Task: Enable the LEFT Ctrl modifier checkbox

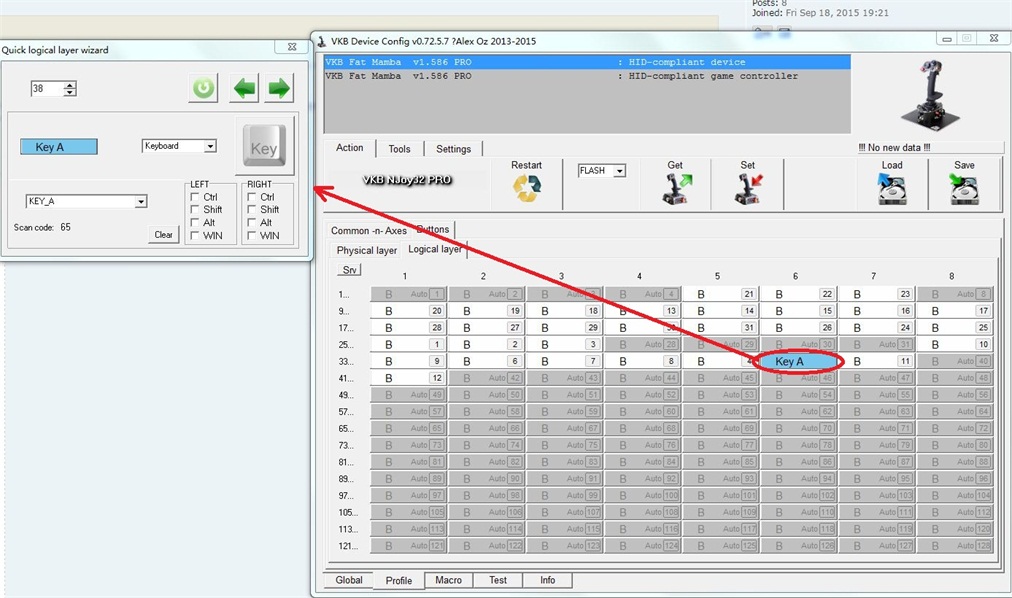Action: tap(195, 197)
